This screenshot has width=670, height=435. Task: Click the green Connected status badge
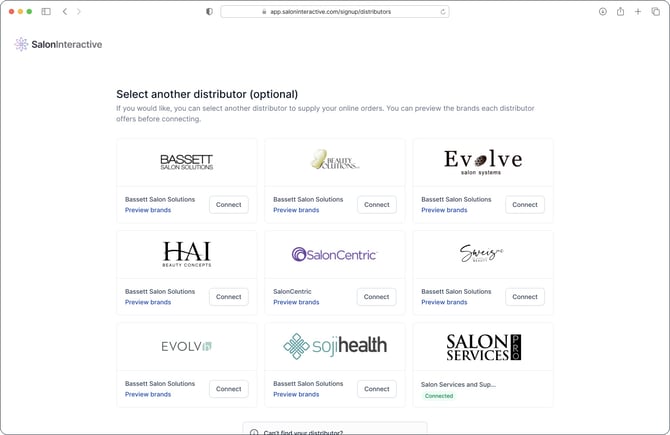pyautogui.click(x=439, y=396)
